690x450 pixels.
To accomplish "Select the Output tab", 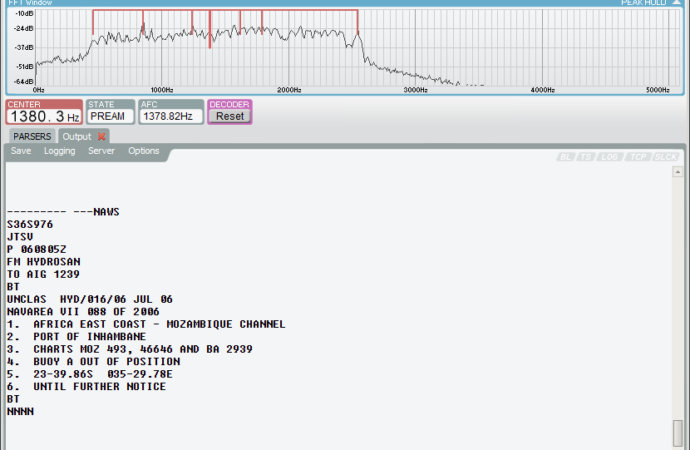I will pos(77,136).
